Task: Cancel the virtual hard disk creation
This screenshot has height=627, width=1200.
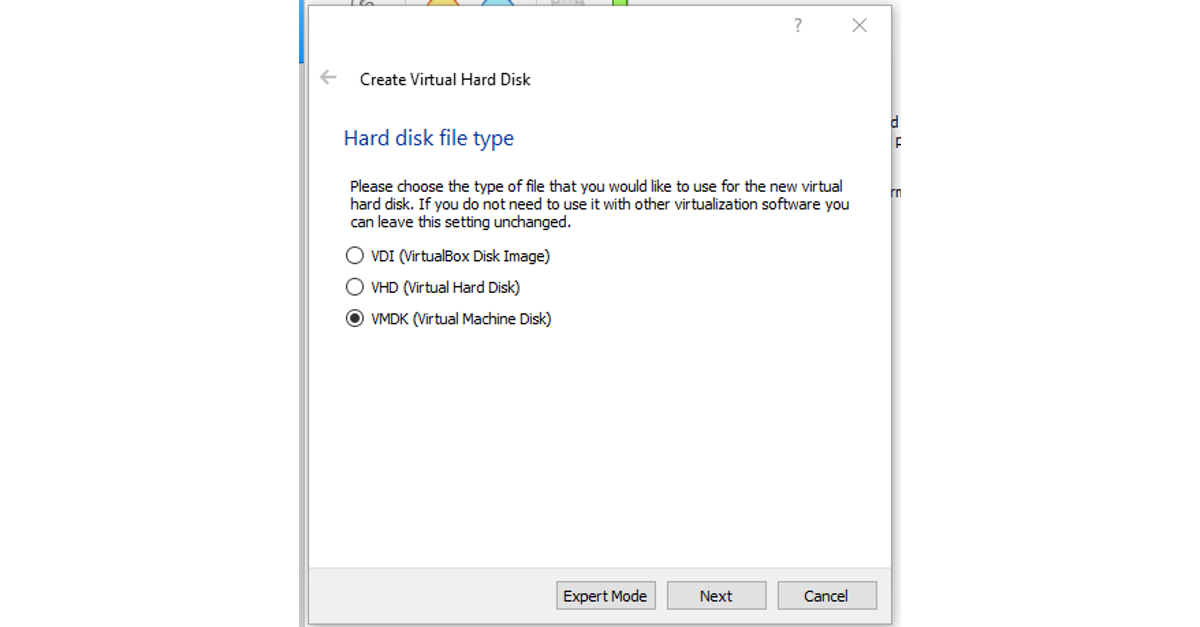Action: [827, 596]
